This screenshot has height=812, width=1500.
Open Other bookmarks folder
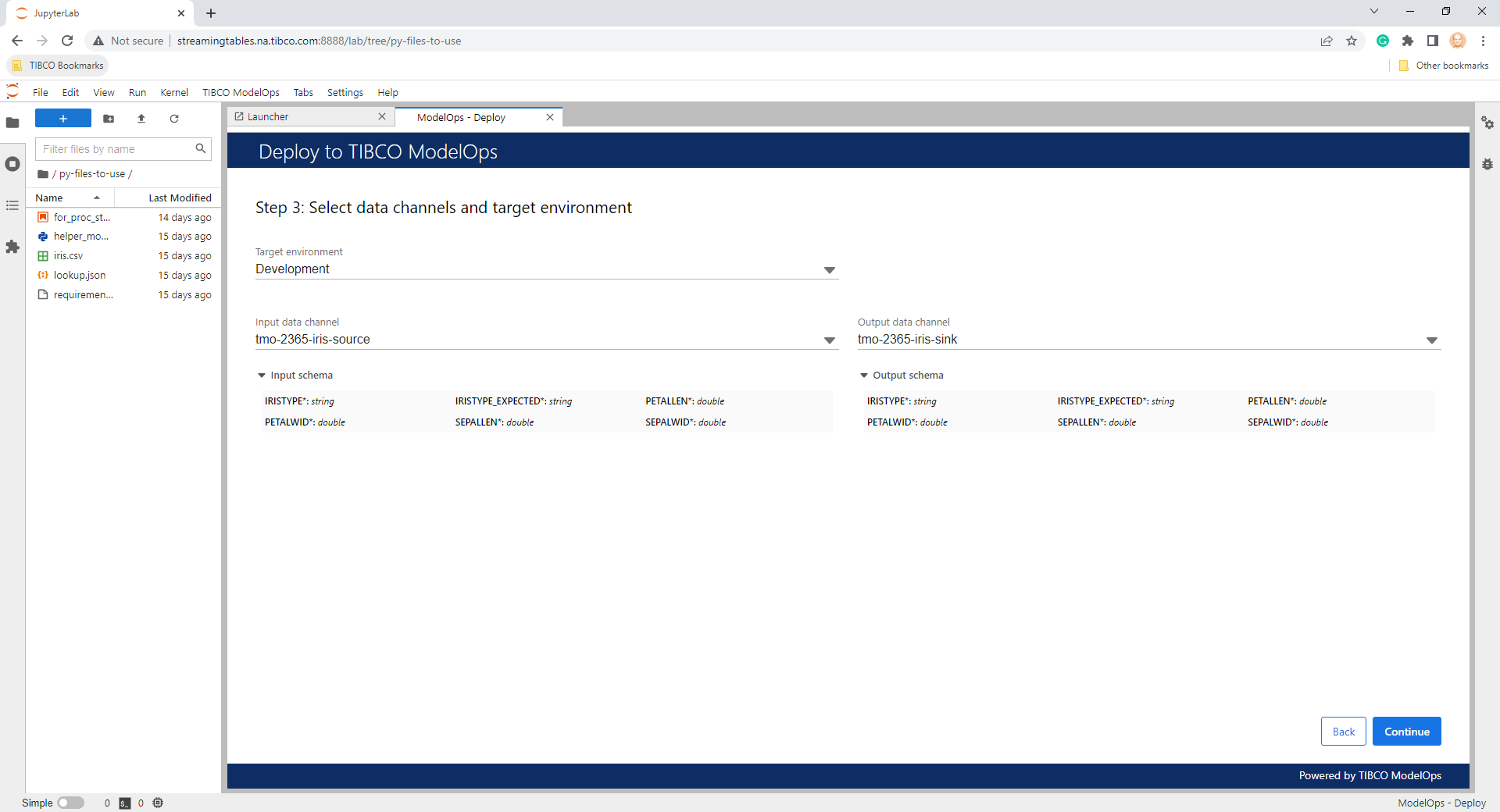coord(1444,66)
